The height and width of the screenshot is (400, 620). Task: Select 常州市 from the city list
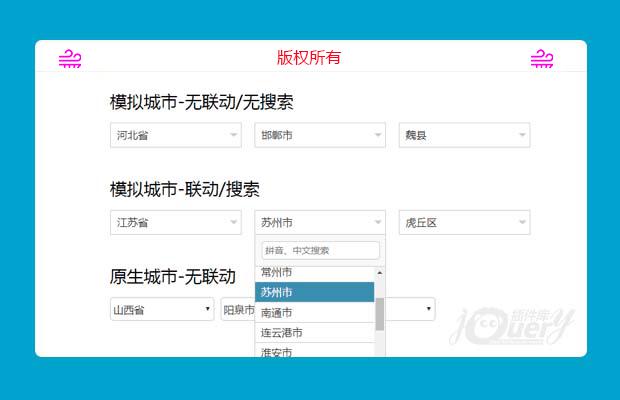(314, 273)
